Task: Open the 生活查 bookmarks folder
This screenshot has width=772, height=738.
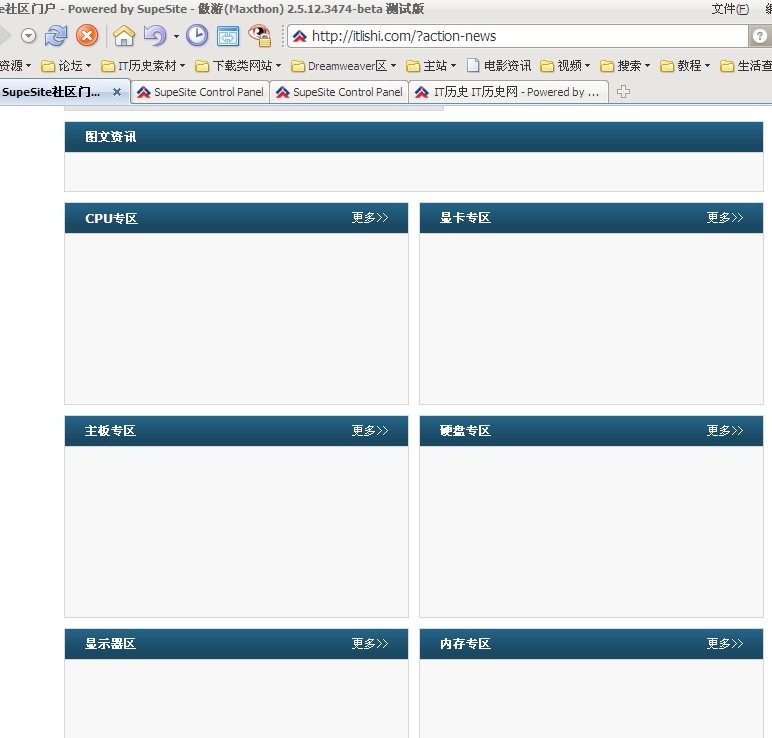Action: (745, 65)
